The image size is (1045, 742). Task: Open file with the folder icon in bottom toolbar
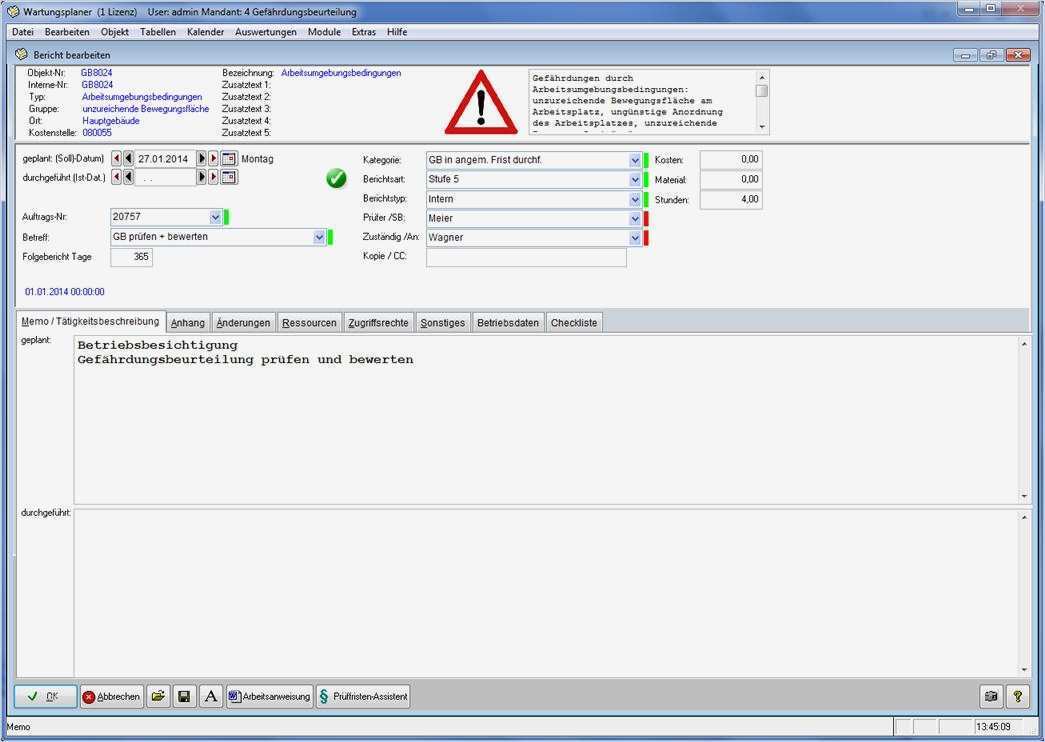158,697
